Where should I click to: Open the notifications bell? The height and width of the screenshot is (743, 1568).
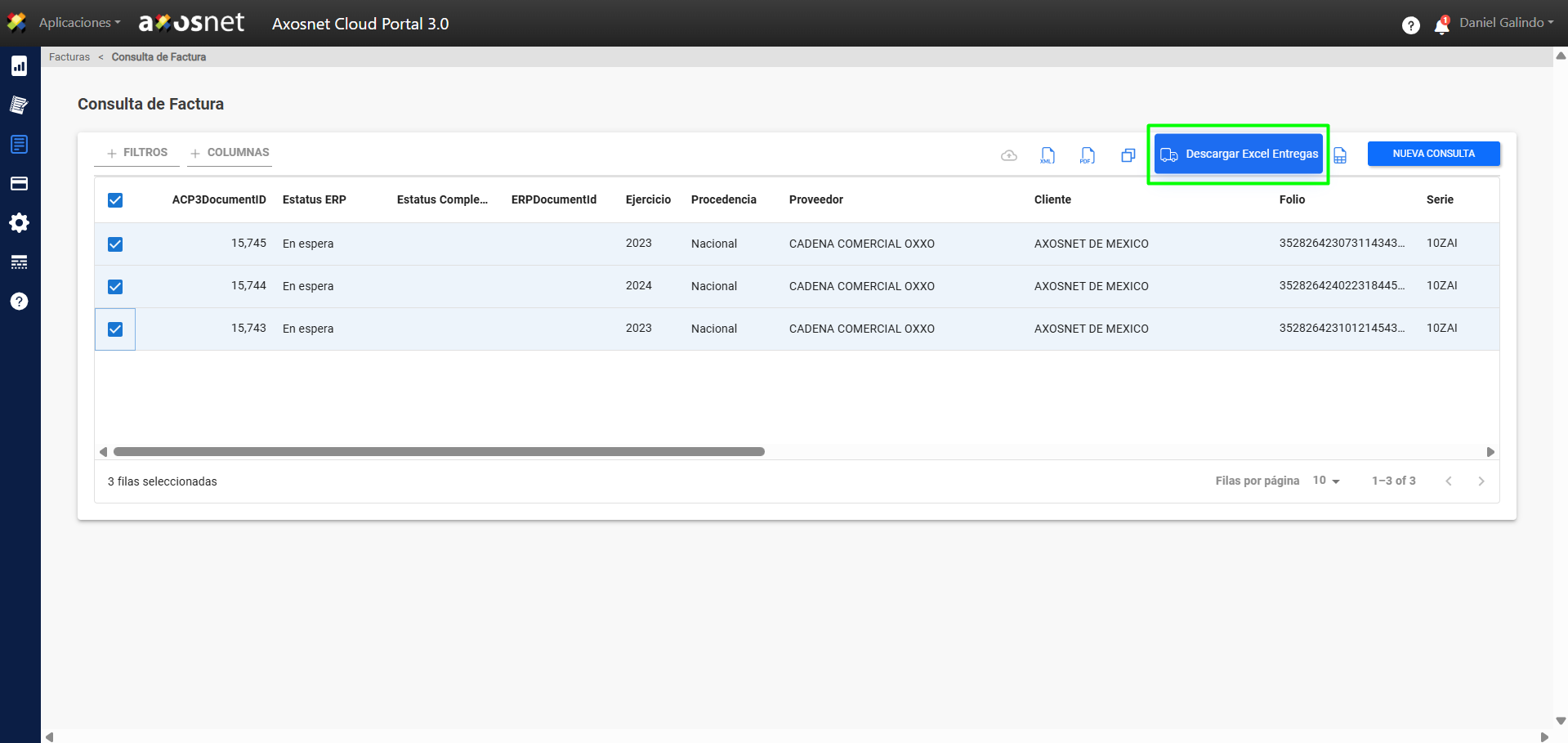click(x=1442, y=25)
